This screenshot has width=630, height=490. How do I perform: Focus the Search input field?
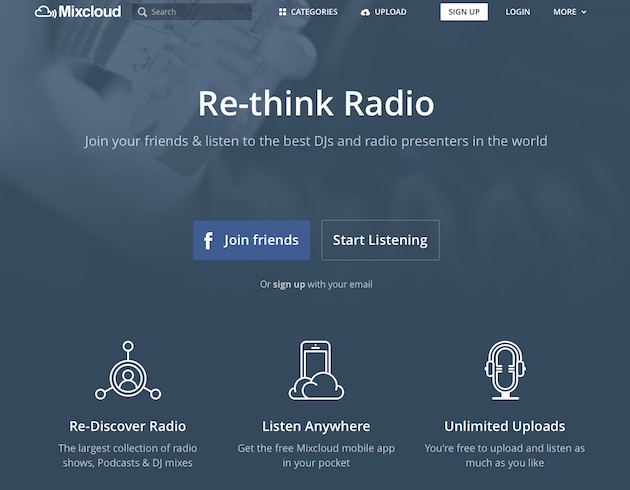192,12
